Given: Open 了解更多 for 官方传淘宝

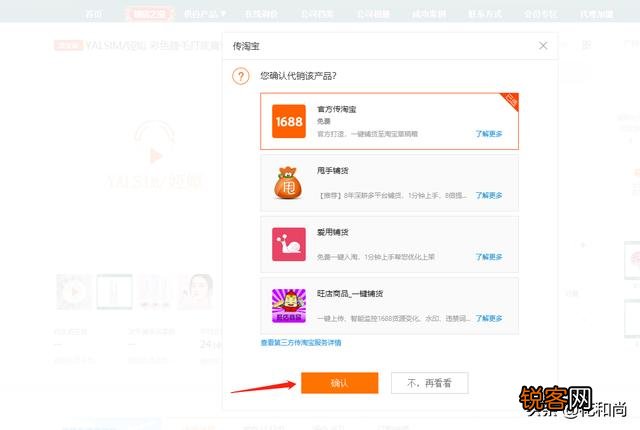Looking at the screenshot, I should [x=489, y=133].
